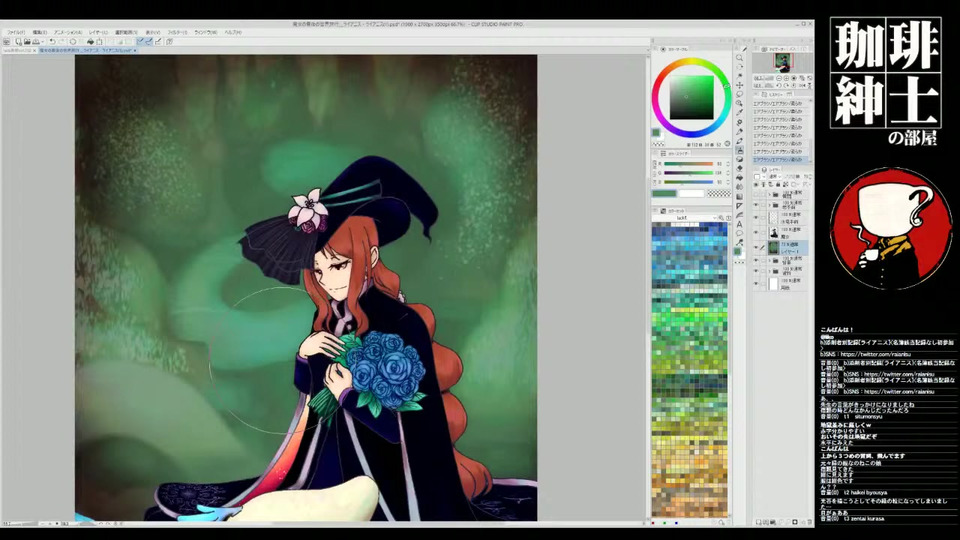Toggle visibility of the transparent-thumbnail layer
Screen dimensions: 960x540
[756, 218]
